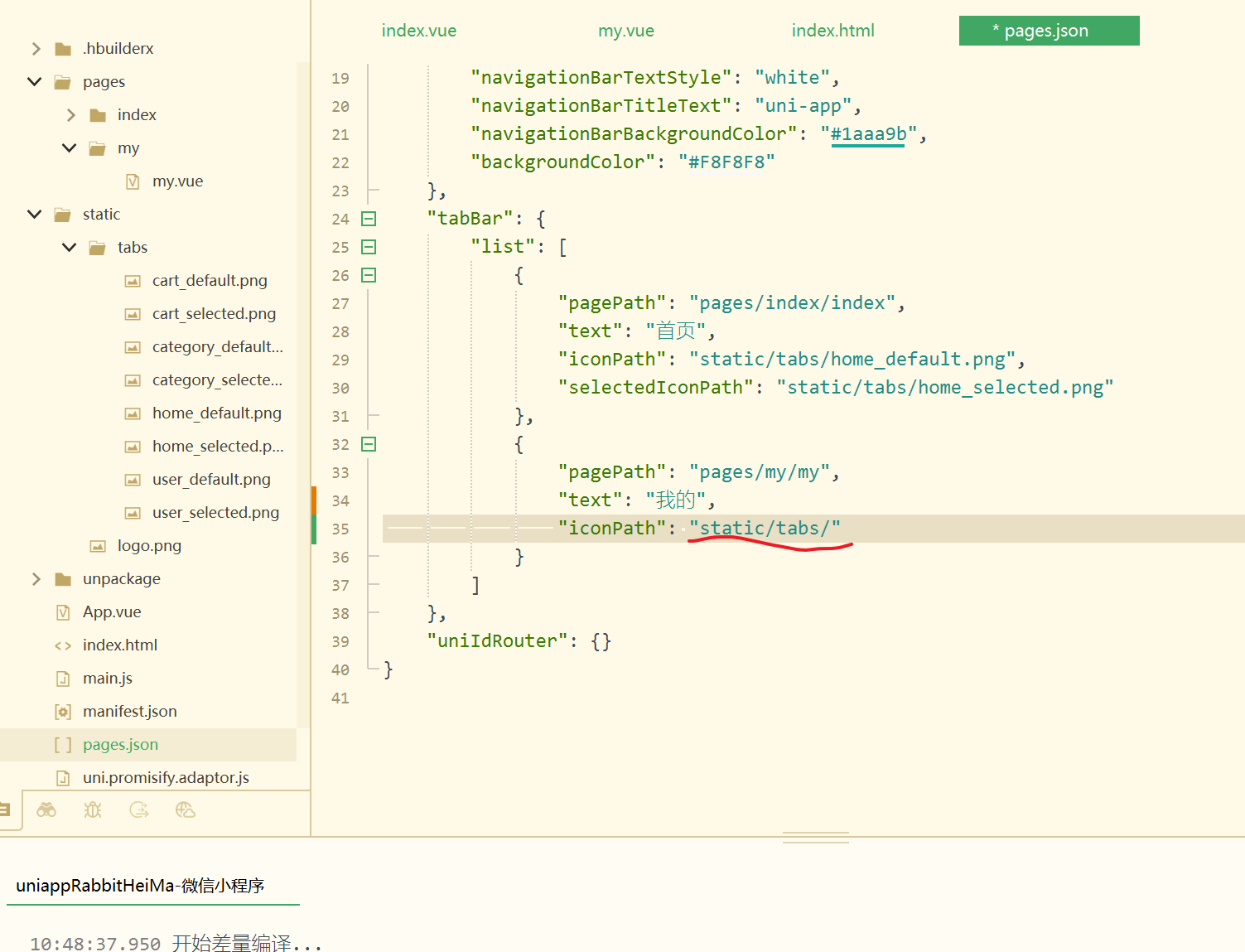Open App.vue from the file tree
The width and height of the screenshot is (1245, 952).
(x=112, y=612)
